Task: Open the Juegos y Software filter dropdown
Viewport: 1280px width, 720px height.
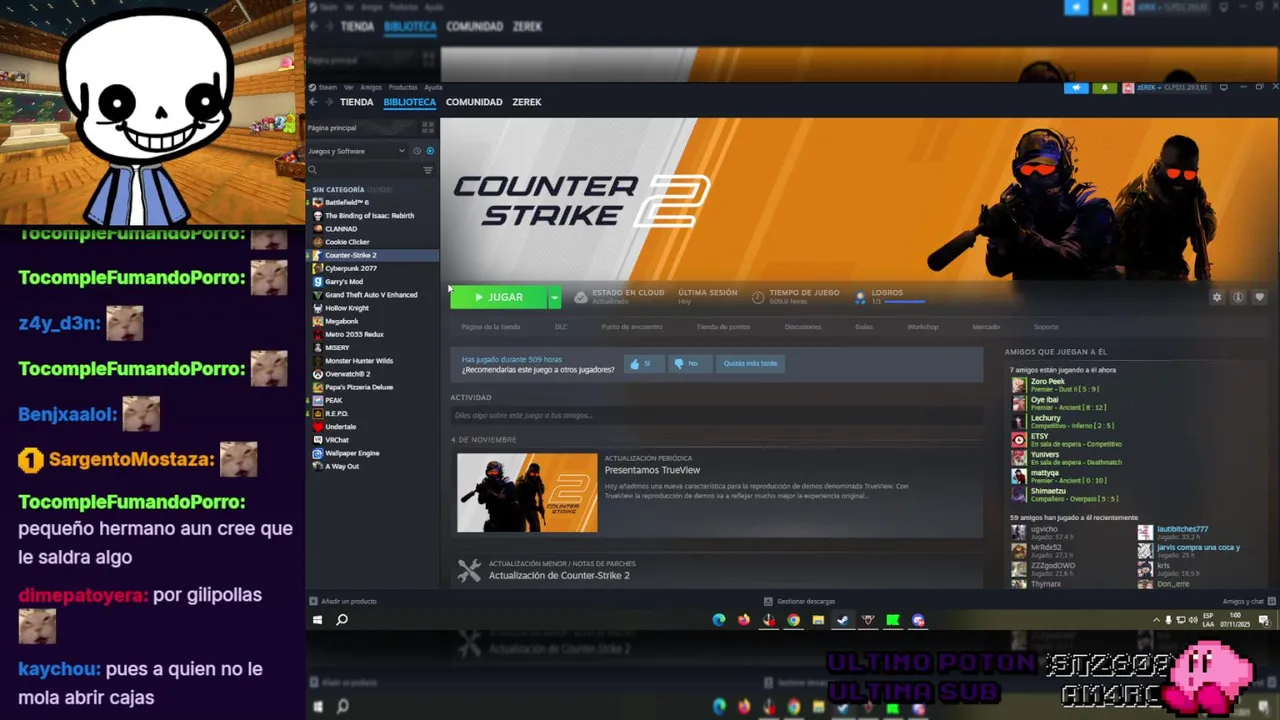Action: [356, 151]
